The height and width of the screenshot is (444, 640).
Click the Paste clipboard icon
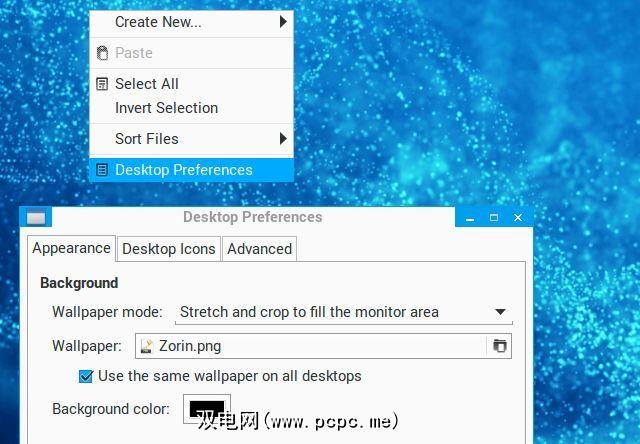[102, 53]
